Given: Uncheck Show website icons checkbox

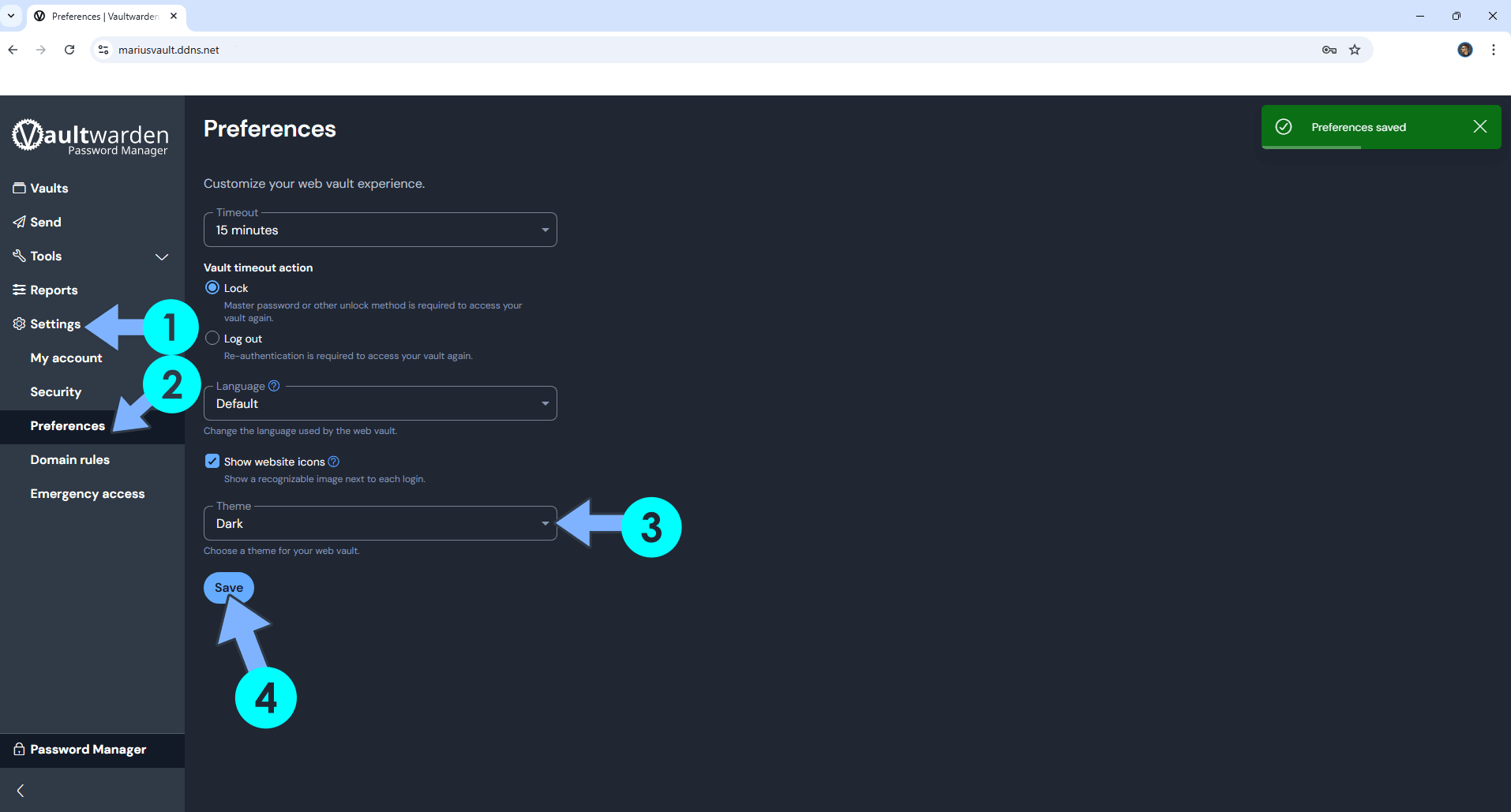Looking at the screenshot, I should coord(212,462).
